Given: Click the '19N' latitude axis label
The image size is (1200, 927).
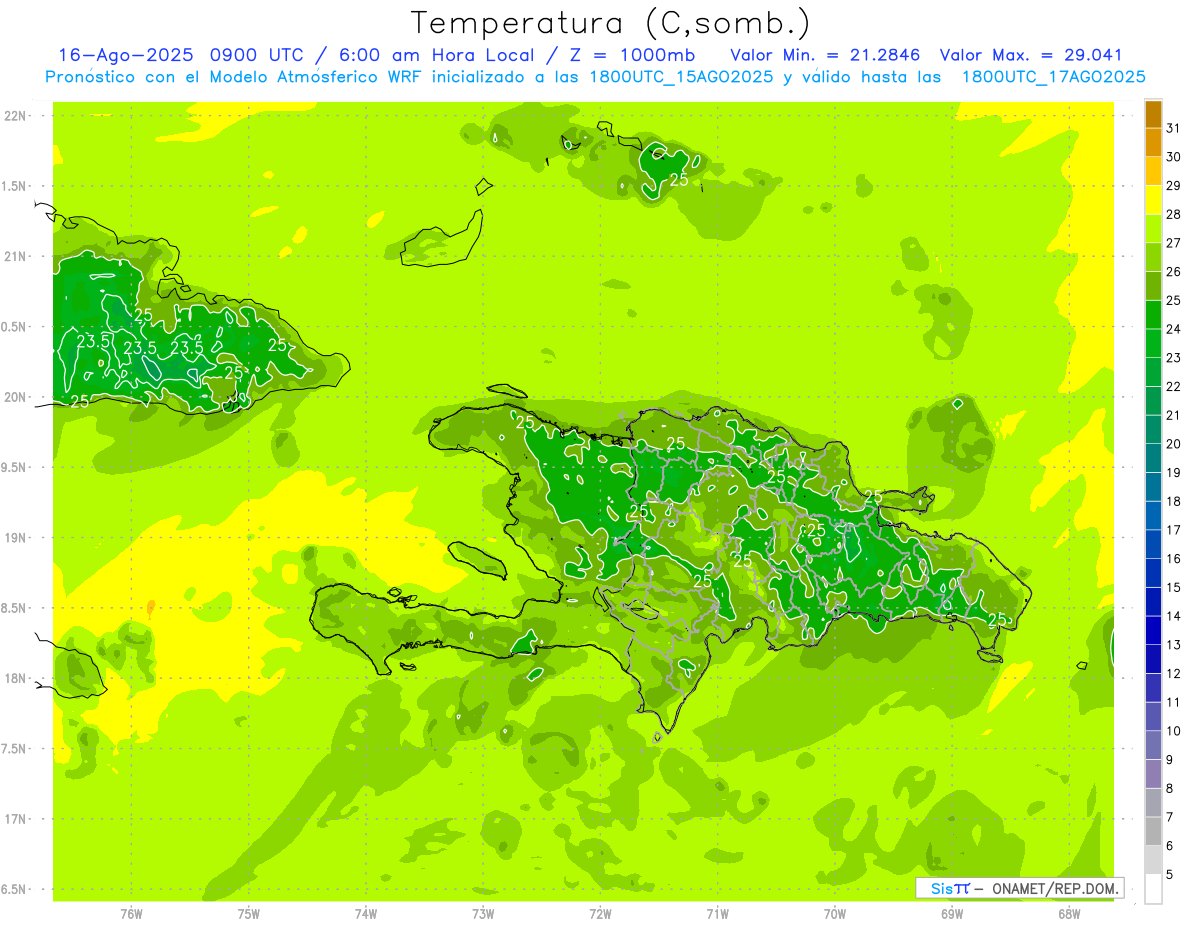Looking at the screenshot, I should pyautogui.click(x=15, y=538).
